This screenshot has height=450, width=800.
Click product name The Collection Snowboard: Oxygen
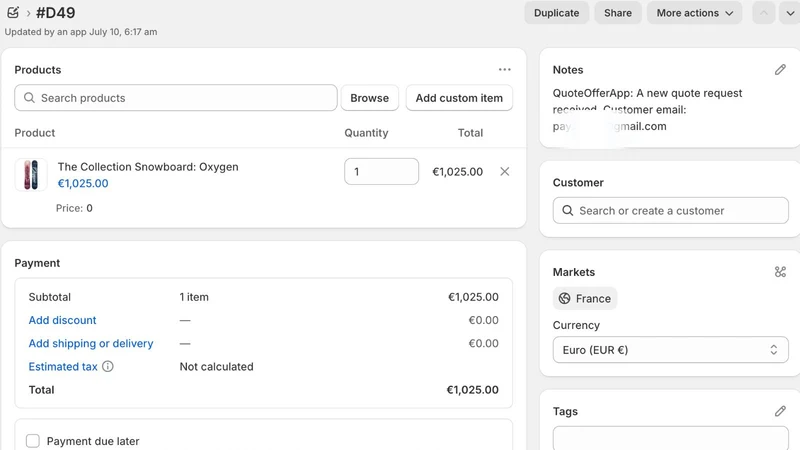tap(148, 167)
